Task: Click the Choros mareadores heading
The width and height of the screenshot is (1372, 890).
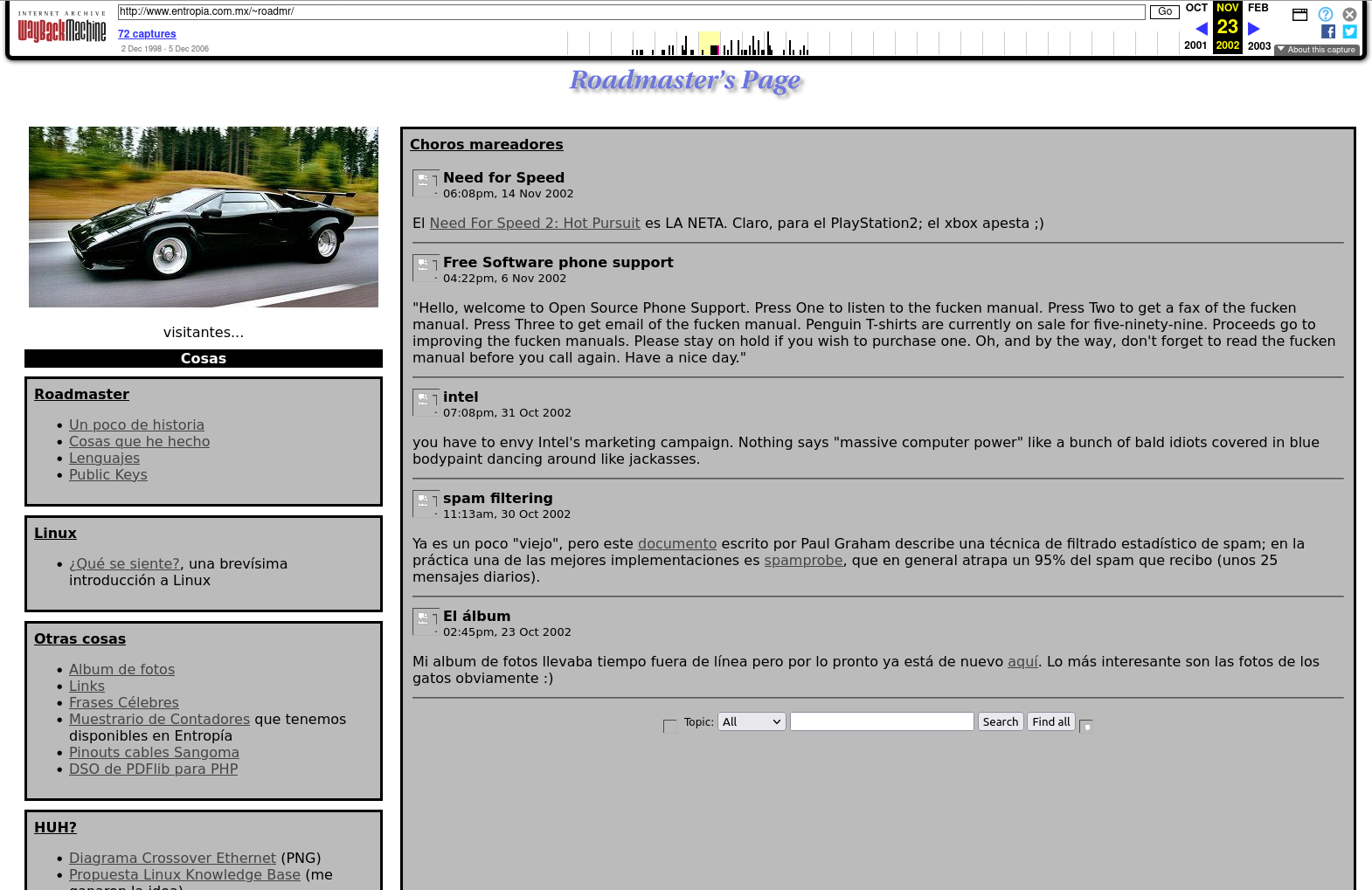Action: pos(487,144)
